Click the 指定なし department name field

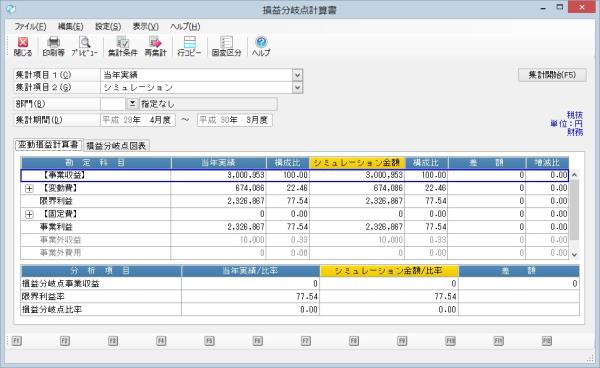(208, 104)
